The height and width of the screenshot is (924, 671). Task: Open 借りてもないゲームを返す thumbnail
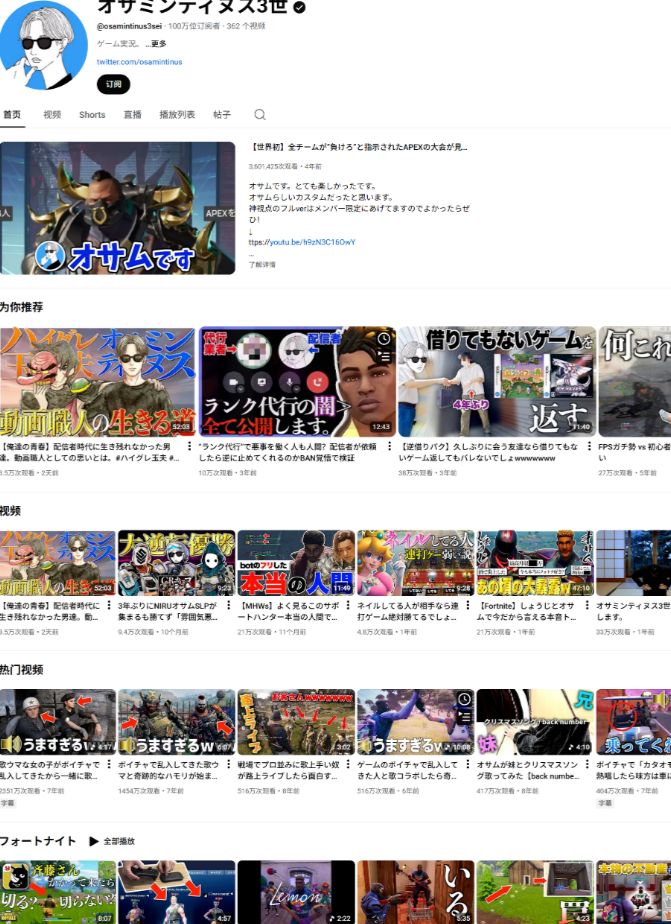tap(497, 382)
